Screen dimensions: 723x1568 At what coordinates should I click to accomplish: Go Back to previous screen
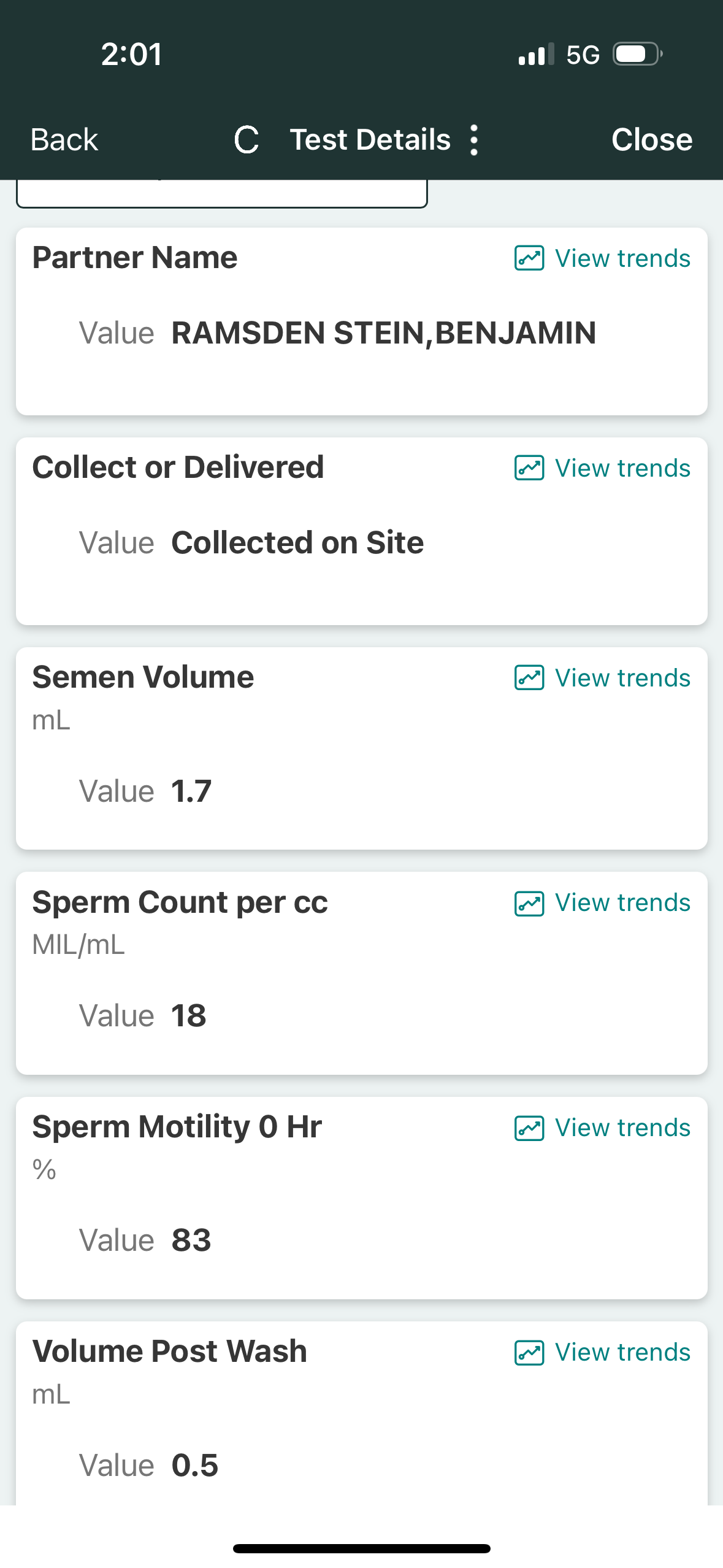tap(64, 140)
